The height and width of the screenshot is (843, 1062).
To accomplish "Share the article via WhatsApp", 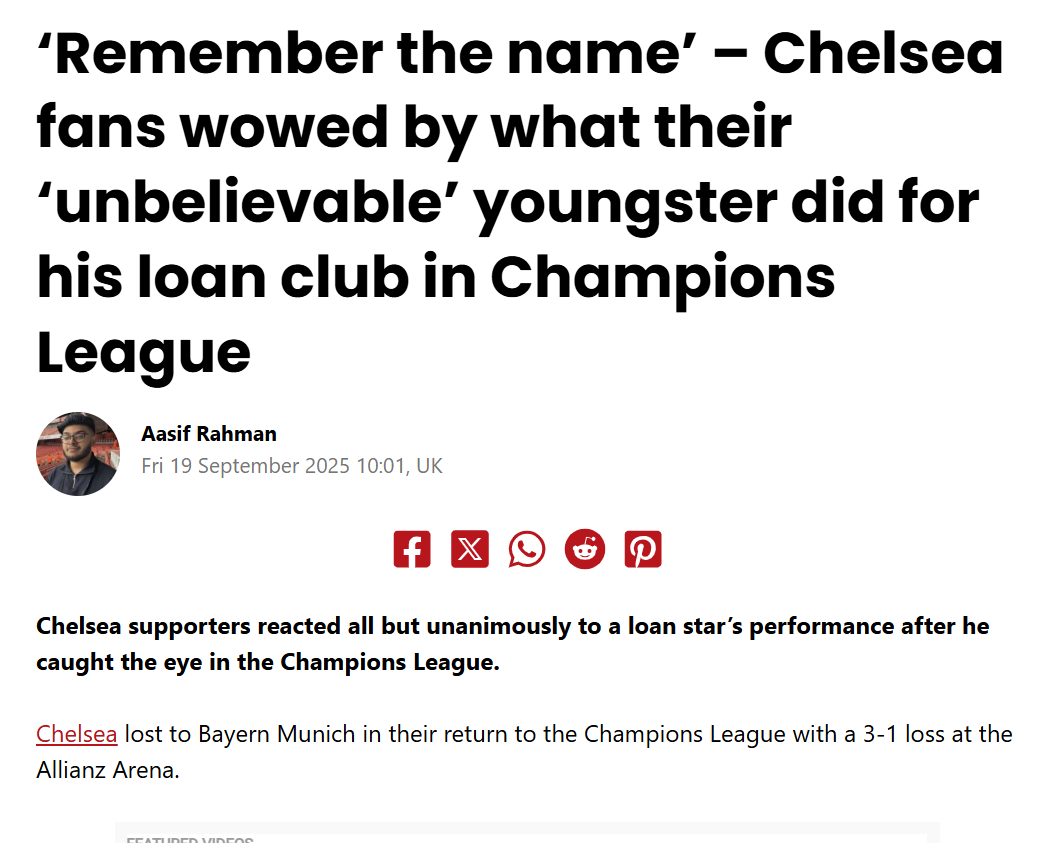I will 527,550.
